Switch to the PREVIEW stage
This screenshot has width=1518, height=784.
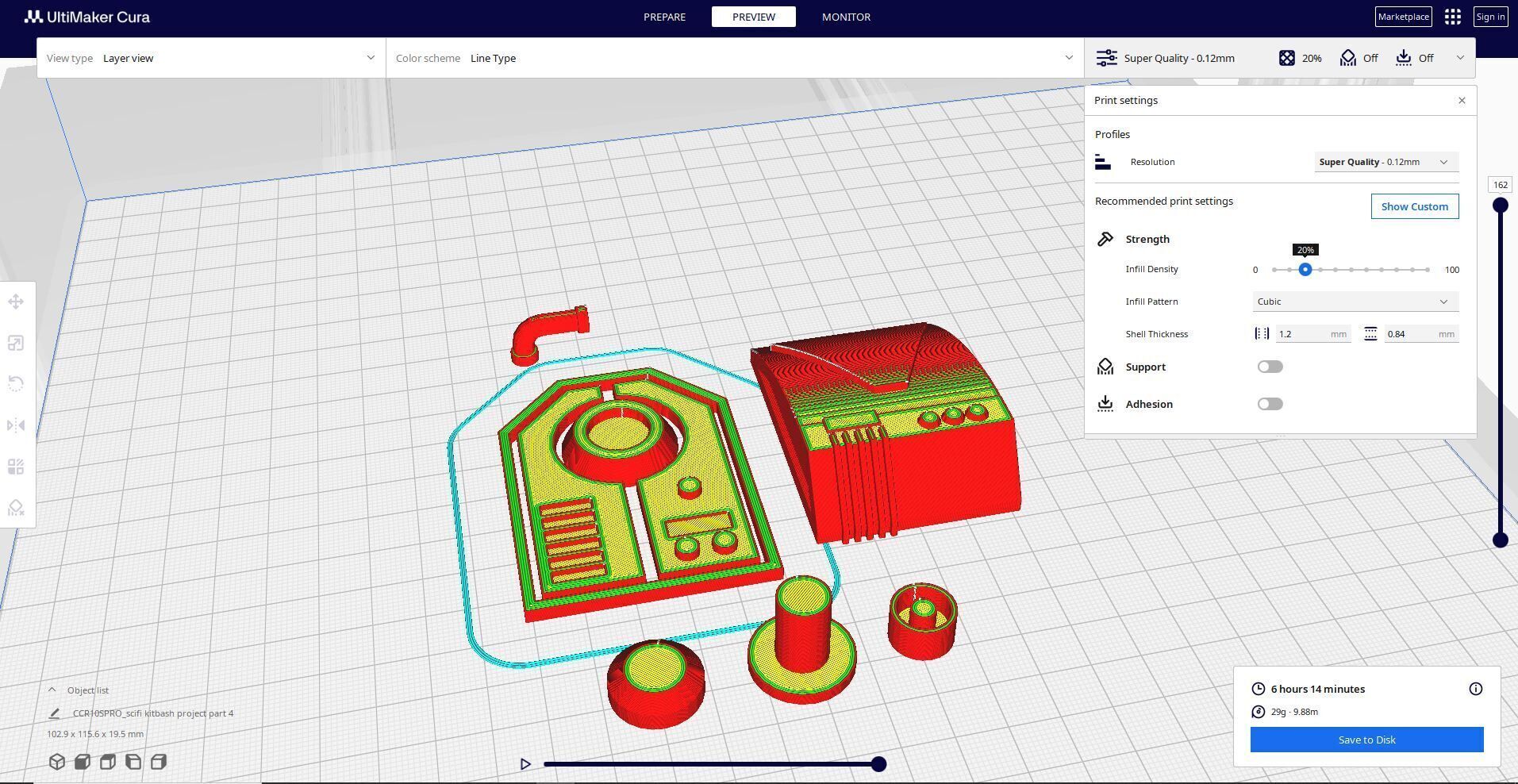point(753,17)
